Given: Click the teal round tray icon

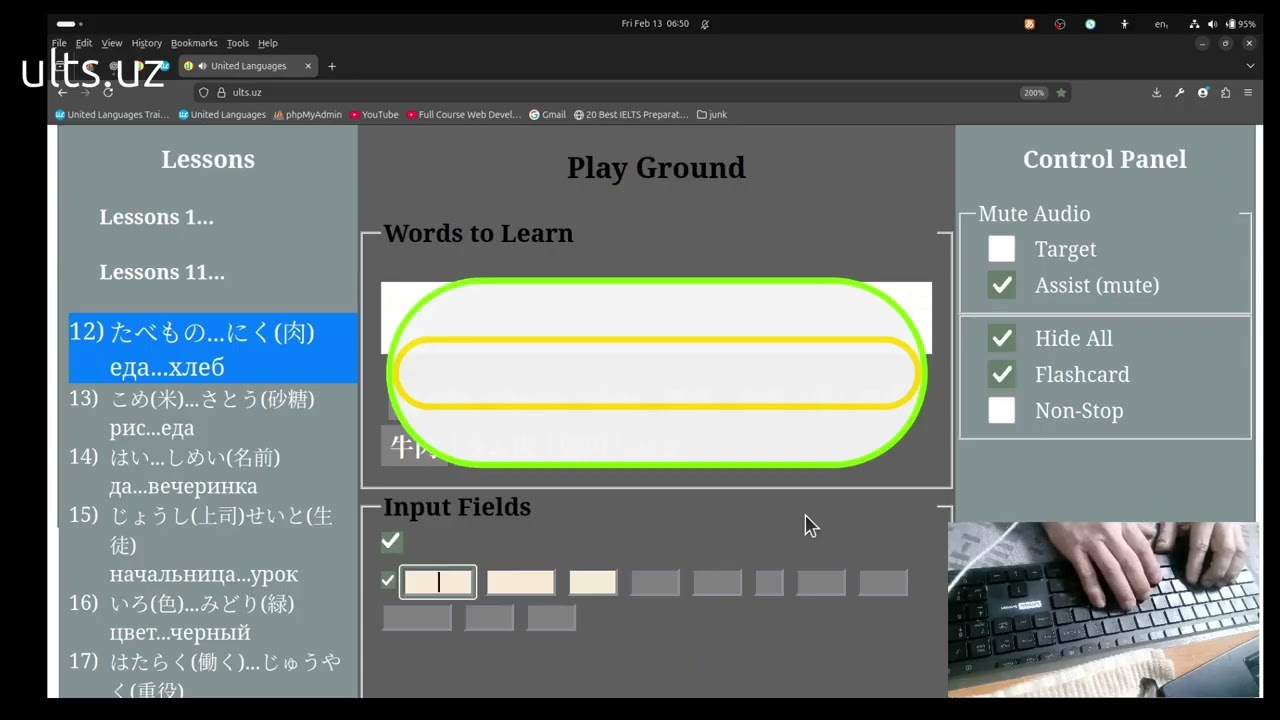Looking at the screenshot, I should click(1090, 24).
